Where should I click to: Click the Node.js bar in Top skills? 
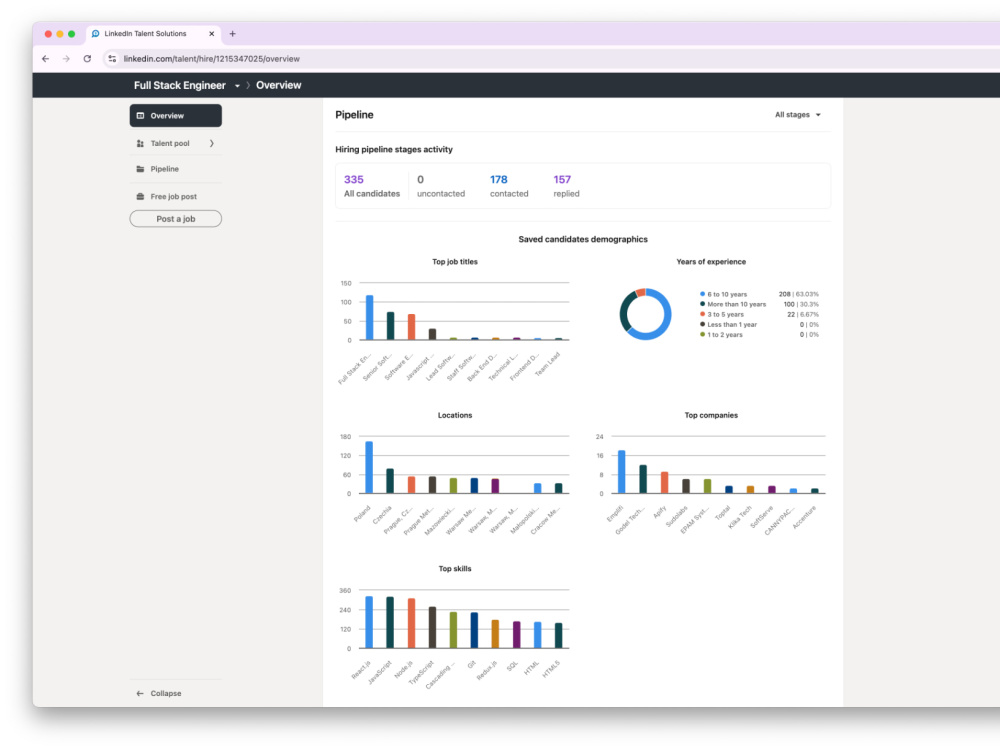[411, 624]
